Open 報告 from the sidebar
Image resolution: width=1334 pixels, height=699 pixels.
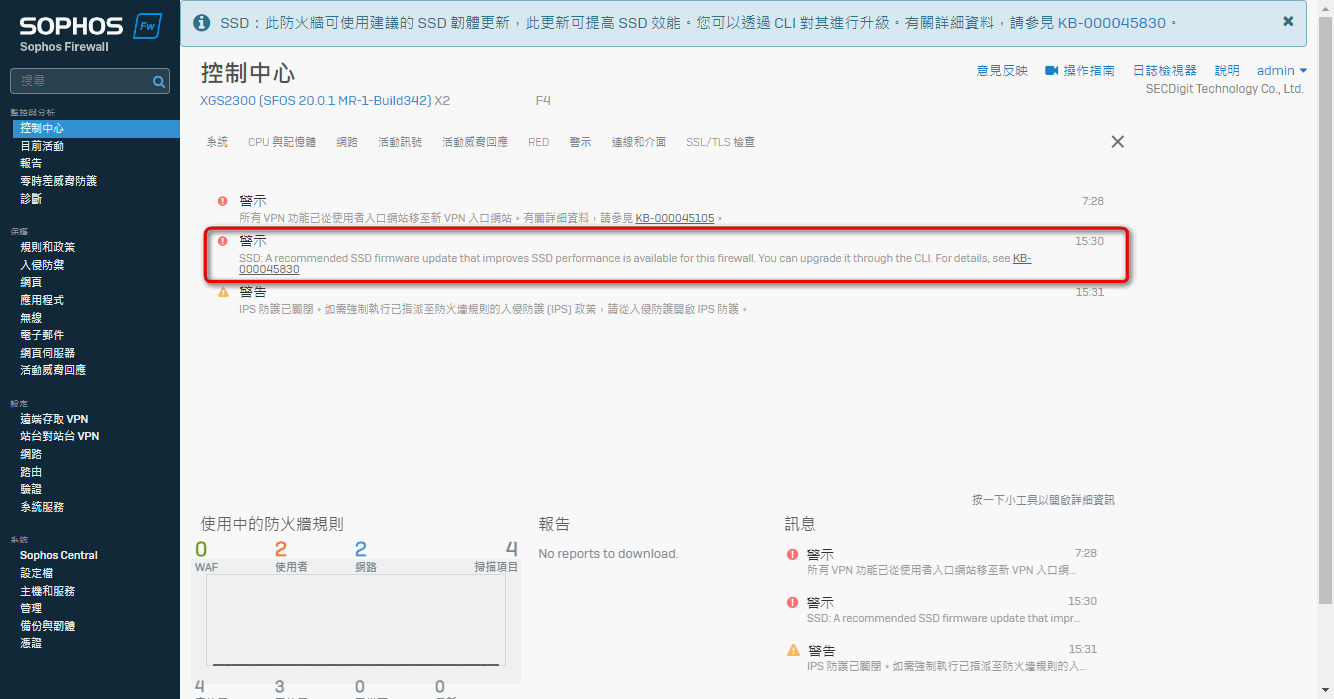click(x=31, y=163)
